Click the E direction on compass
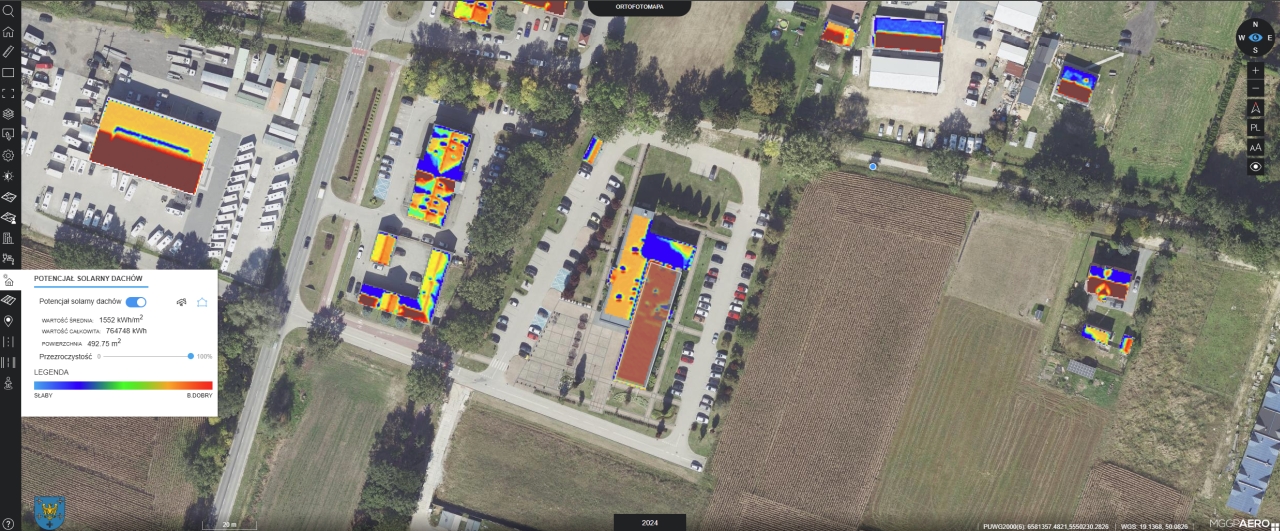This screenshot has height=531, width=1280. (x=1270, y=37)
